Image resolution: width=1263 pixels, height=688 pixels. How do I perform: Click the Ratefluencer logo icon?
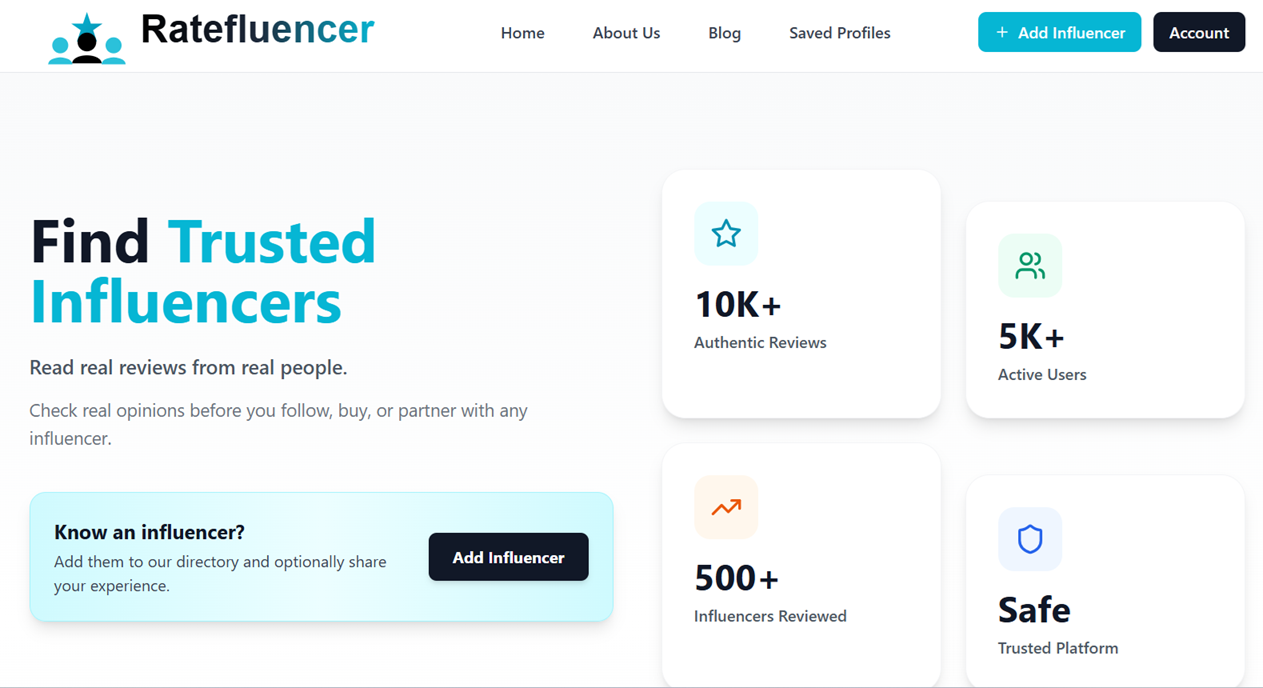point(86,32)
